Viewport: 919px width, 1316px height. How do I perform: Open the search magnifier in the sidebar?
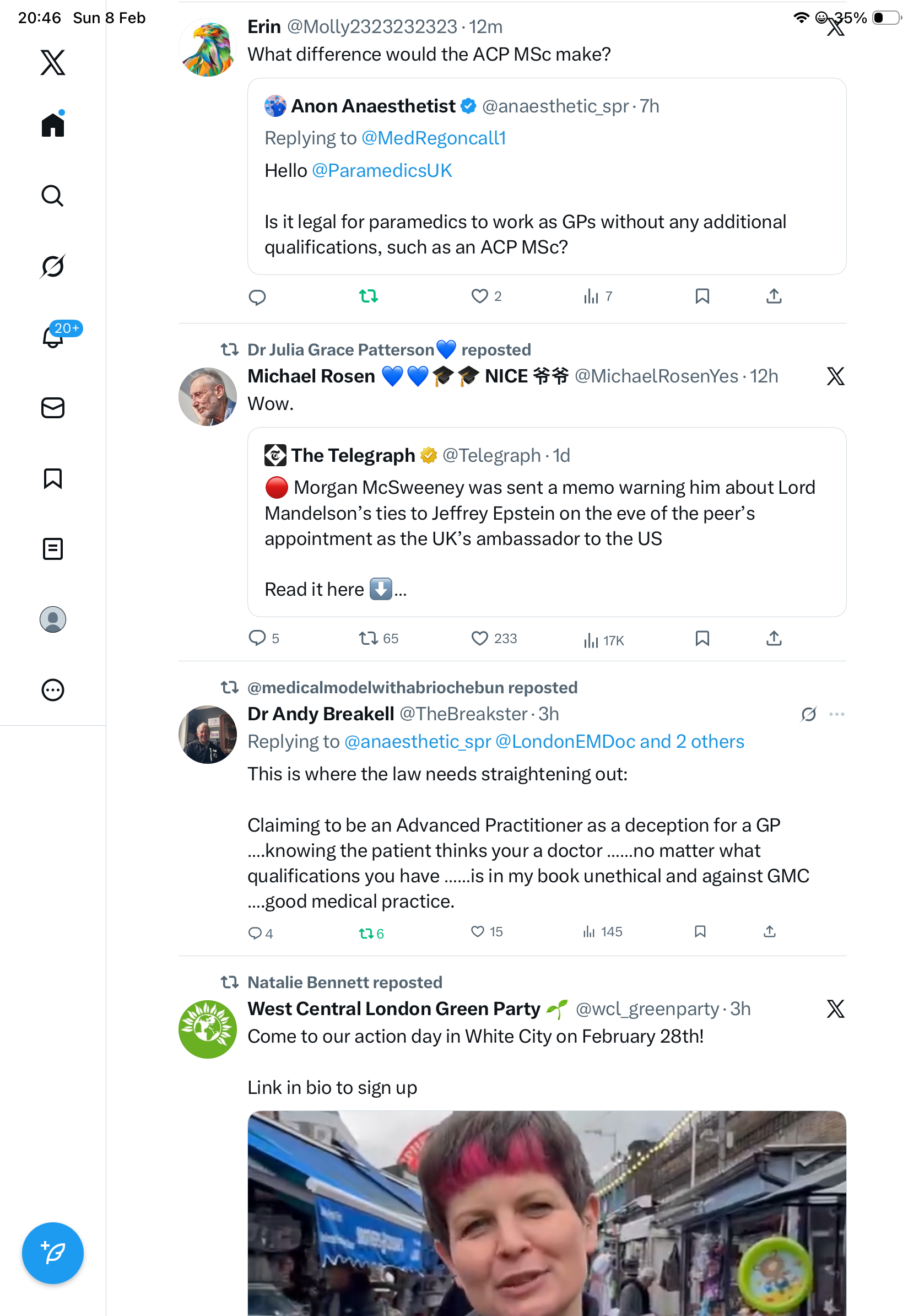(x=53, y=196)
